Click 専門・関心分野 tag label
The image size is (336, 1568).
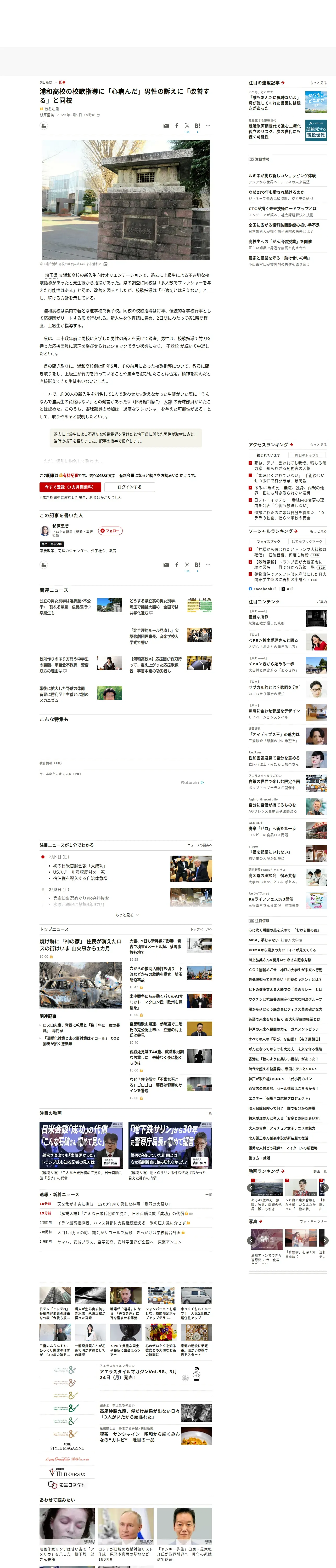(x=52, y=544)
